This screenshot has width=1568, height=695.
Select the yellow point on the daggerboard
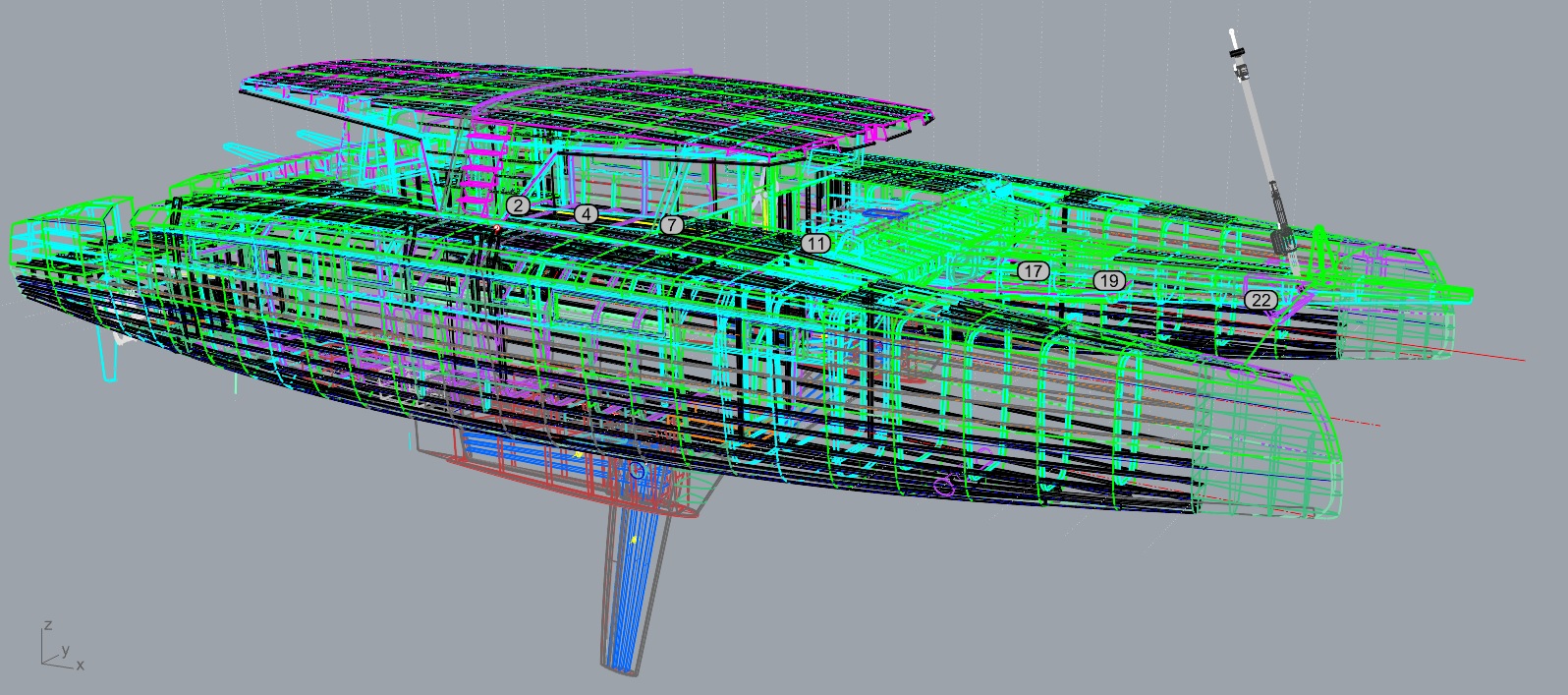pyautogui.click(x=634, y=539)
